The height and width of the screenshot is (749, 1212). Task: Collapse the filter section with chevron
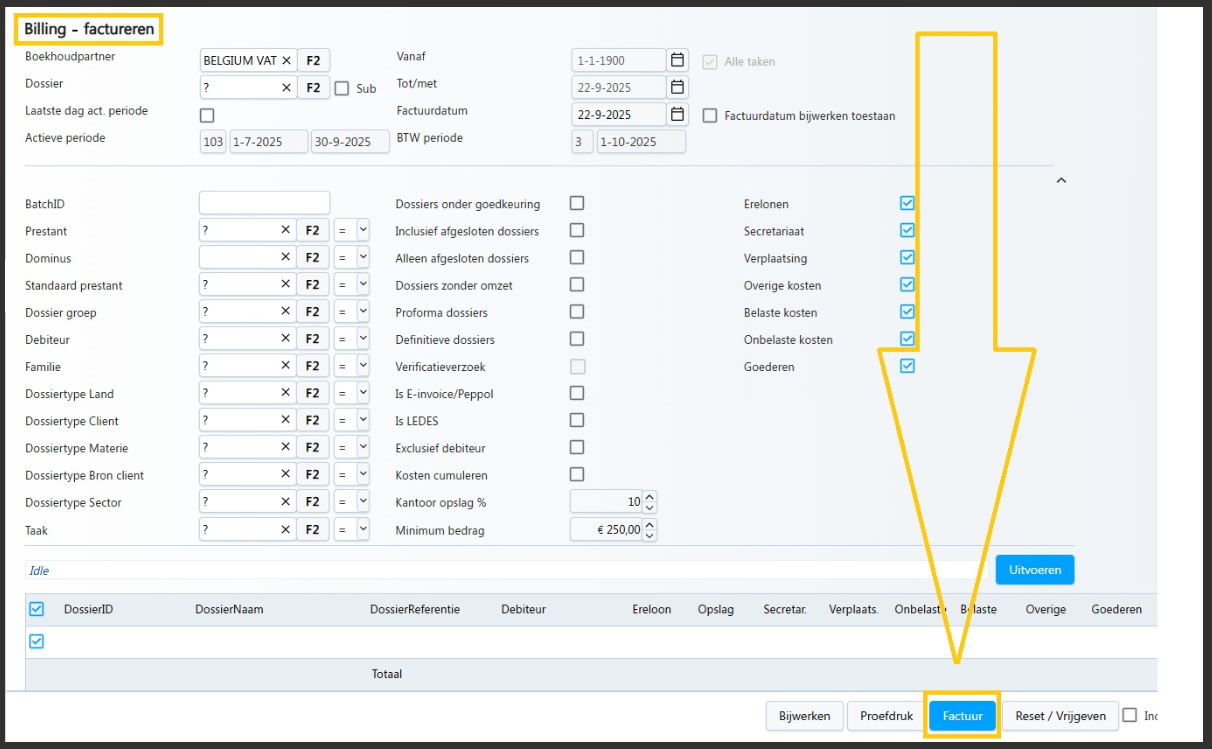(x=1061, y=181)
